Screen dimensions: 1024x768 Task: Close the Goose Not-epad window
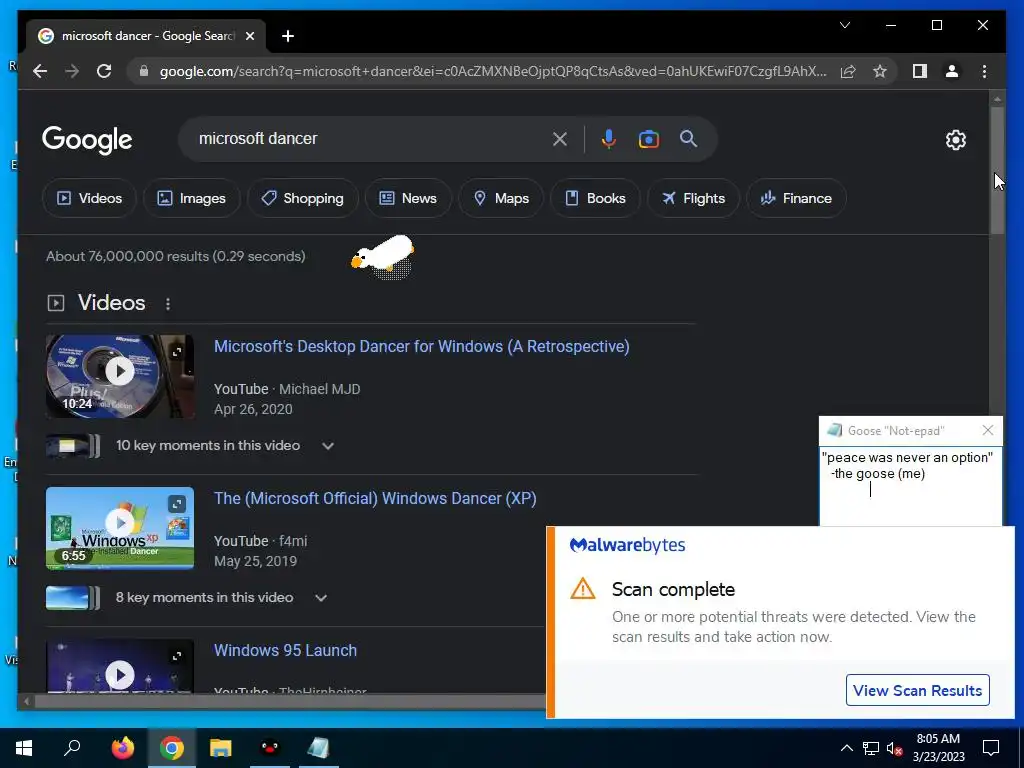coord(987,430)
